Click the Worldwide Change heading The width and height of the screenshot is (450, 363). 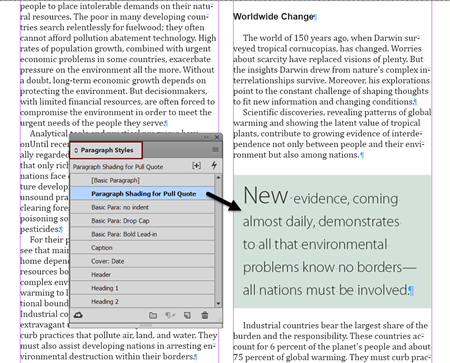pyautogui.click(x=273, y=16)
